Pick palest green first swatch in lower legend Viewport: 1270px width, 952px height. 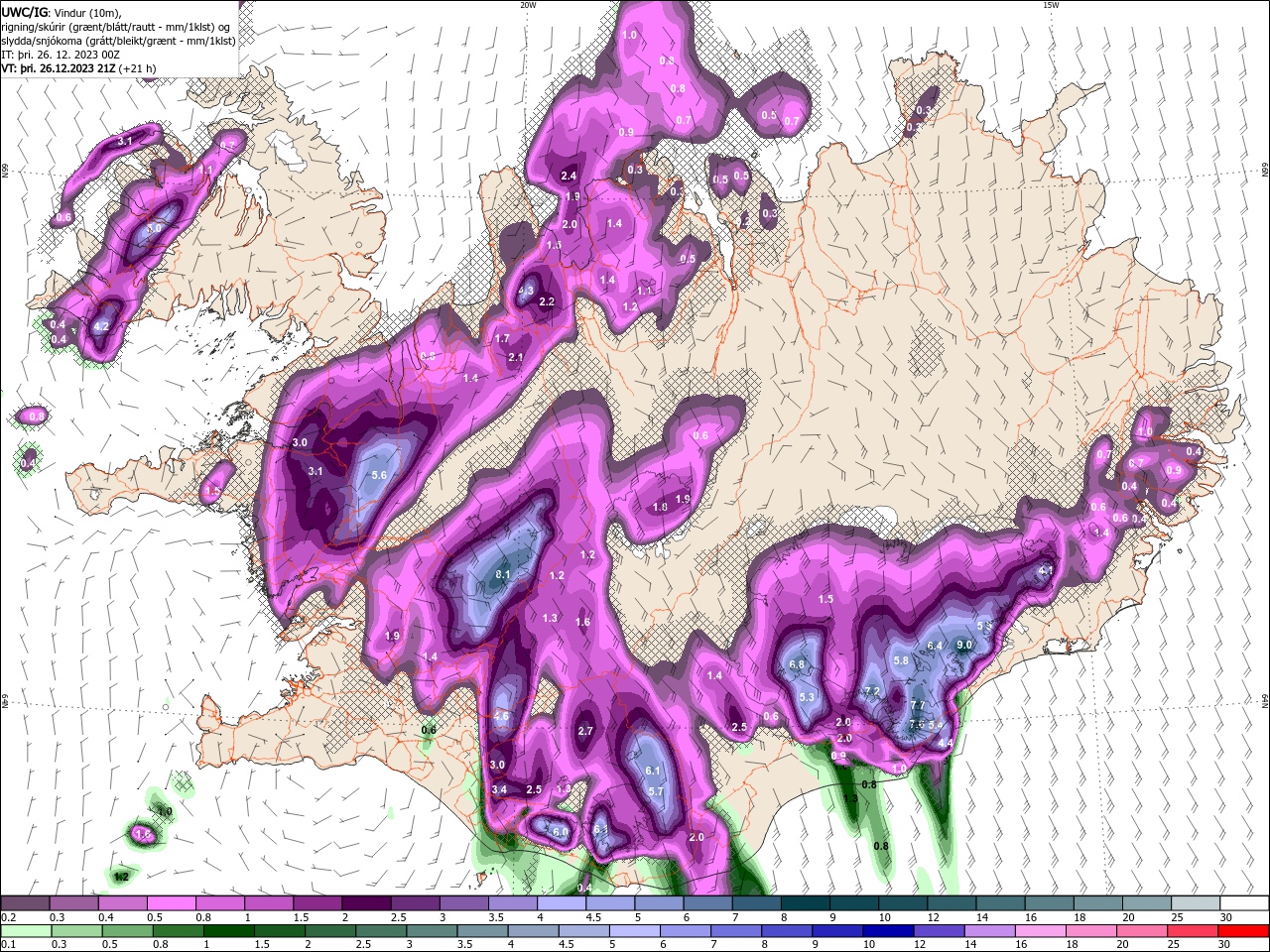click(x=26, y=931)
